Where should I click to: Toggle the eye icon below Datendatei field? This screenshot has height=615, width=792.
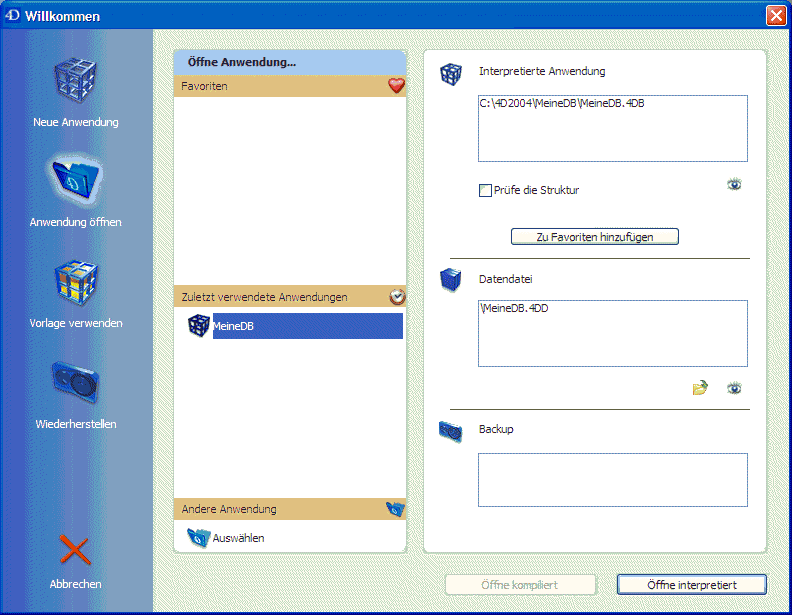point(734,388)
